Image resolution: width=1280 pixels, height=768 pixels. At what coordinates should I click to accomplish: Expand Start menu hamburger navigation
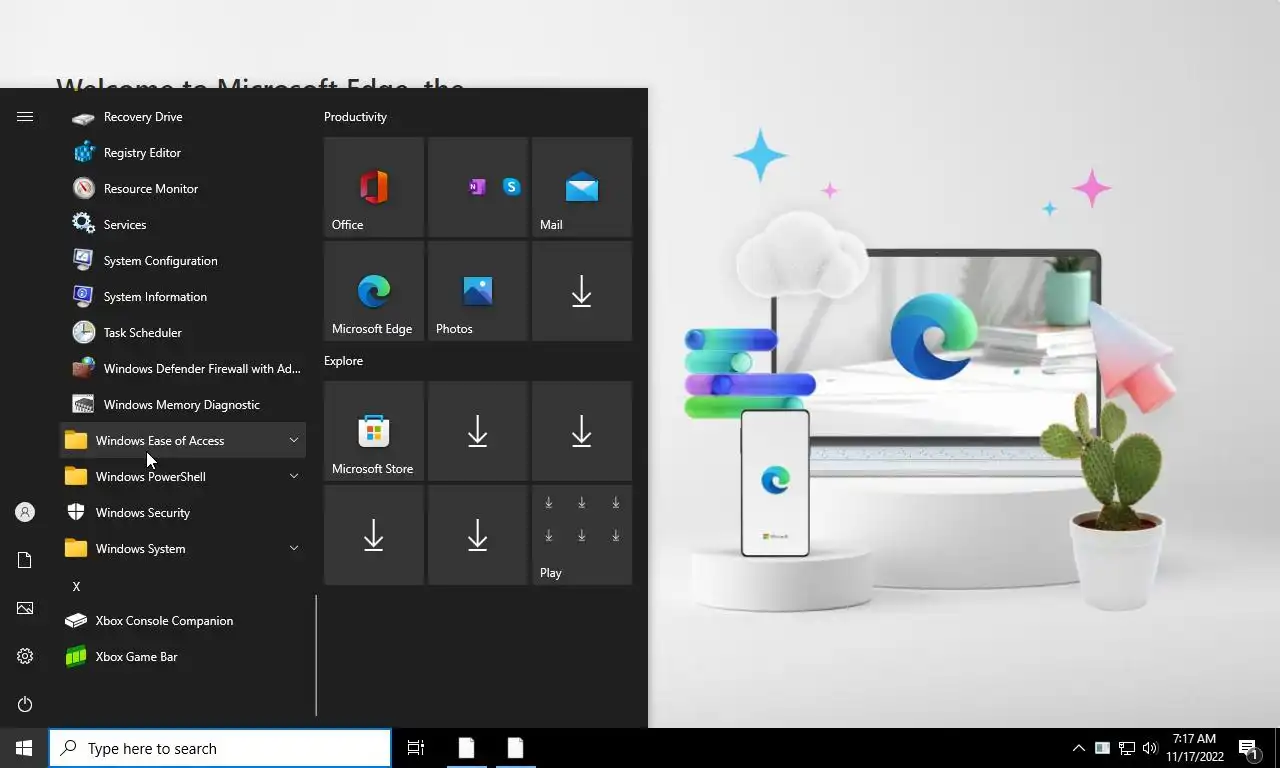(x=25, y=117)
